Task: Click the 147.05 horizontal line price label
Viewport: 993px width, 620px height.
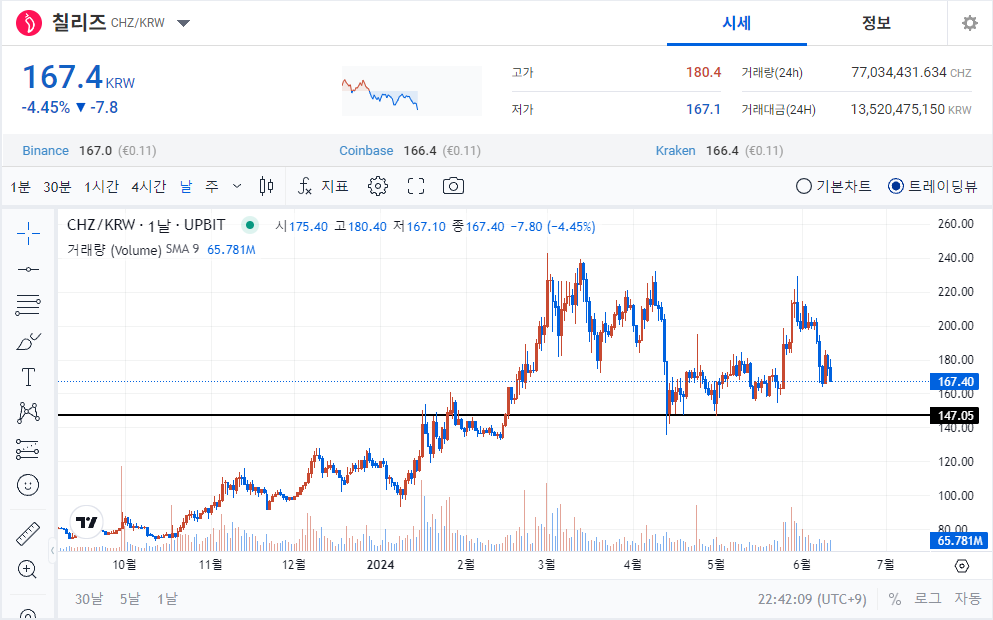Action: click(955, 415)
